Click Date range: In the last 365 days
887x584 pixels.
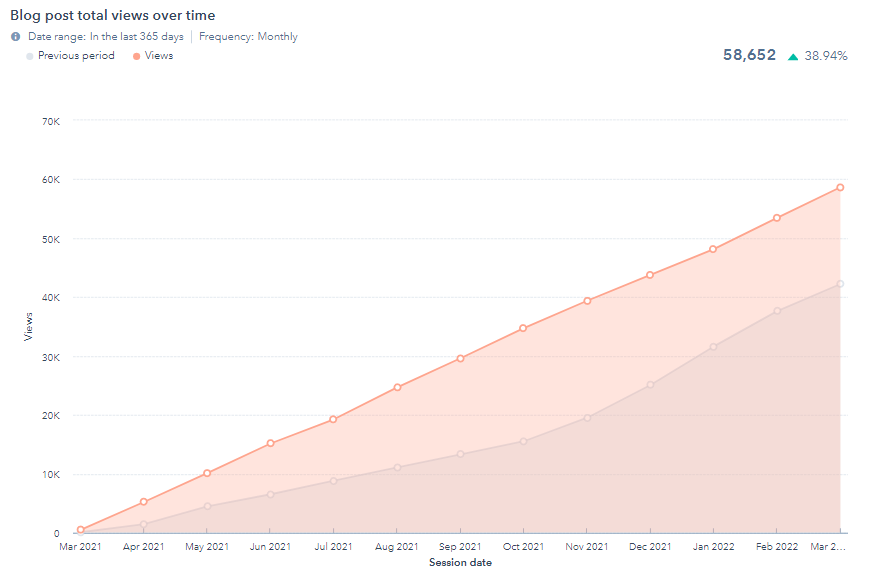[x=105, y=37]
